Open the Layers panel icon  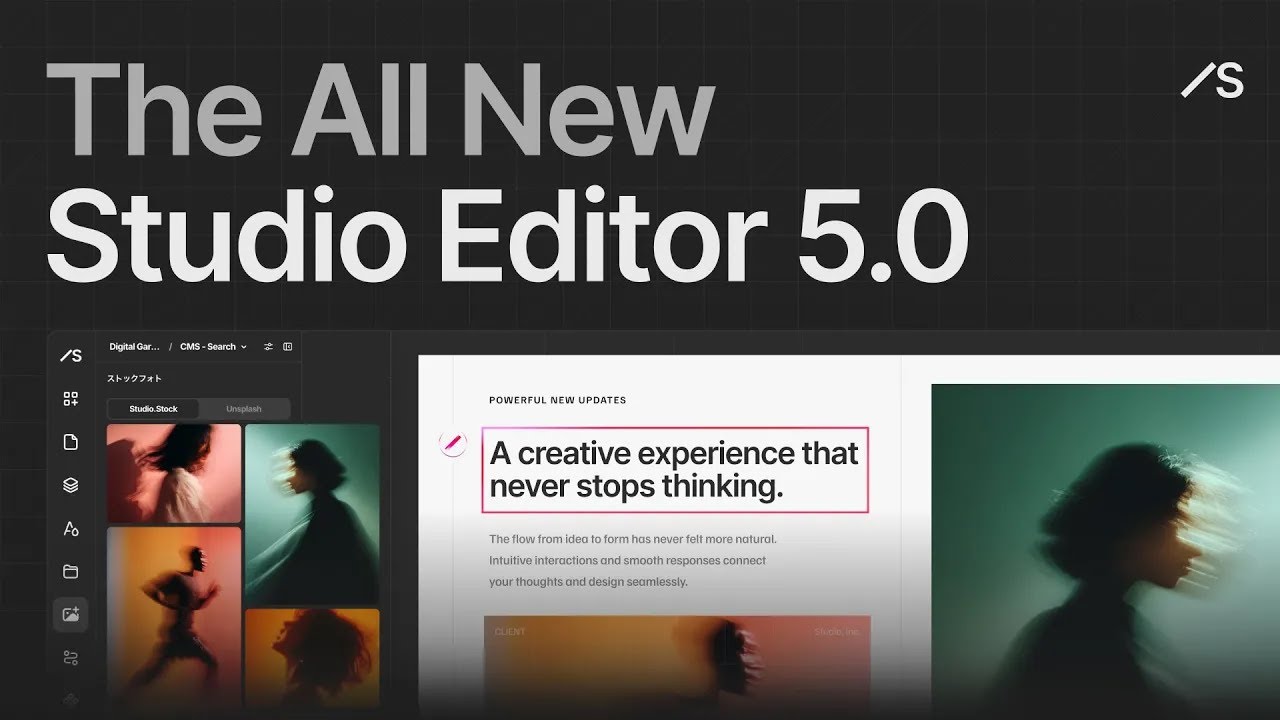click(70, 485)
